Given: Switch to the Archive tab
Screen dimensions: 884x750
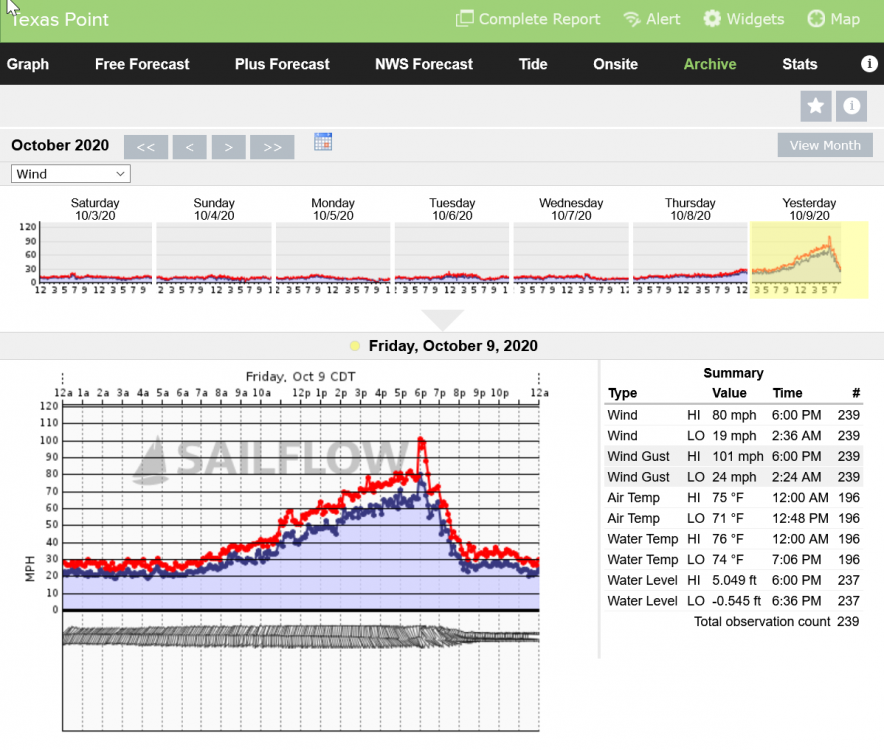Looking at the screenshot, I should [x=710, y=64].
